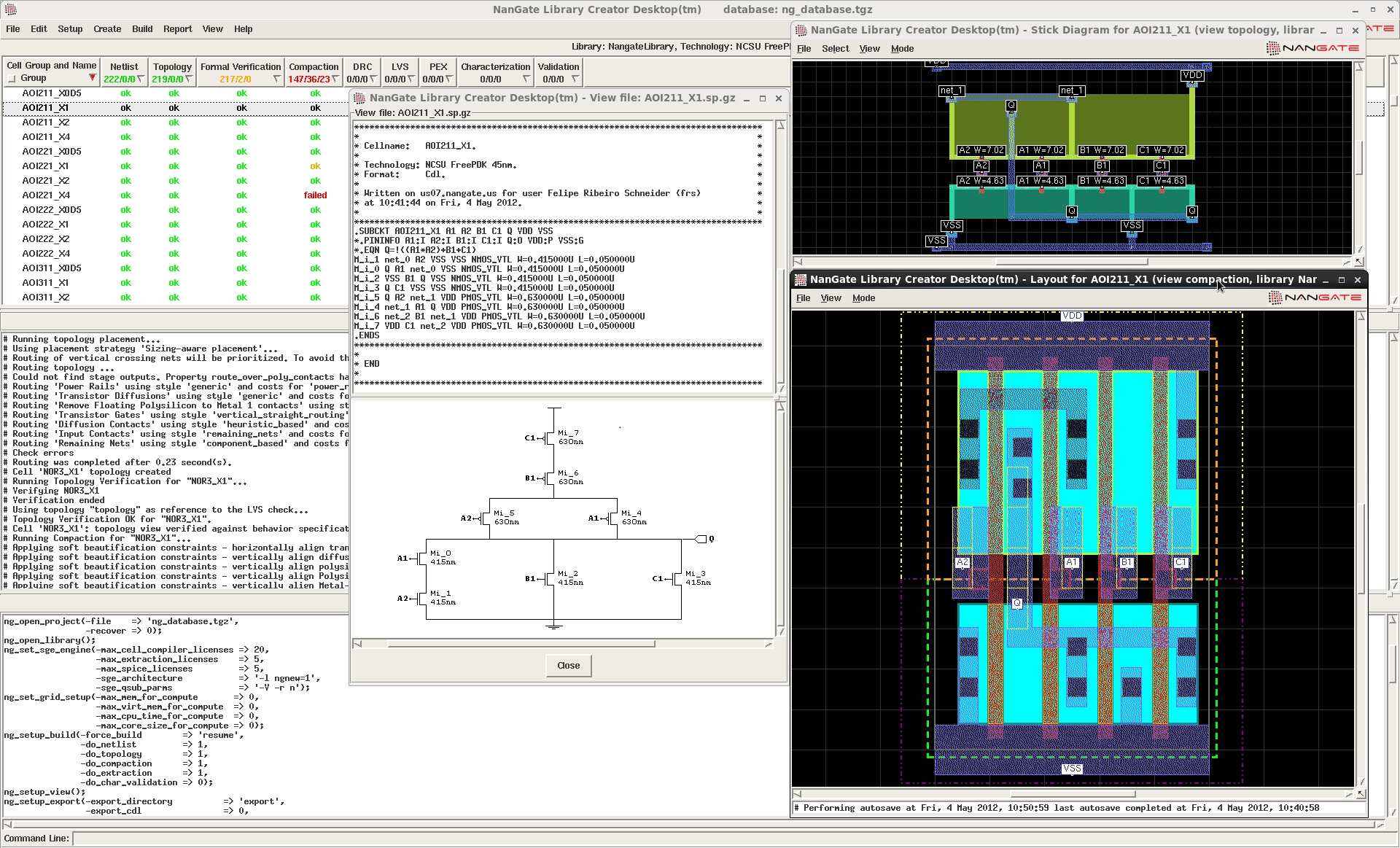The width and height of the screenshot is (1400, 848).
Task: Open the Mode menu in the Stick Diagram window
Action: point(902,49)
